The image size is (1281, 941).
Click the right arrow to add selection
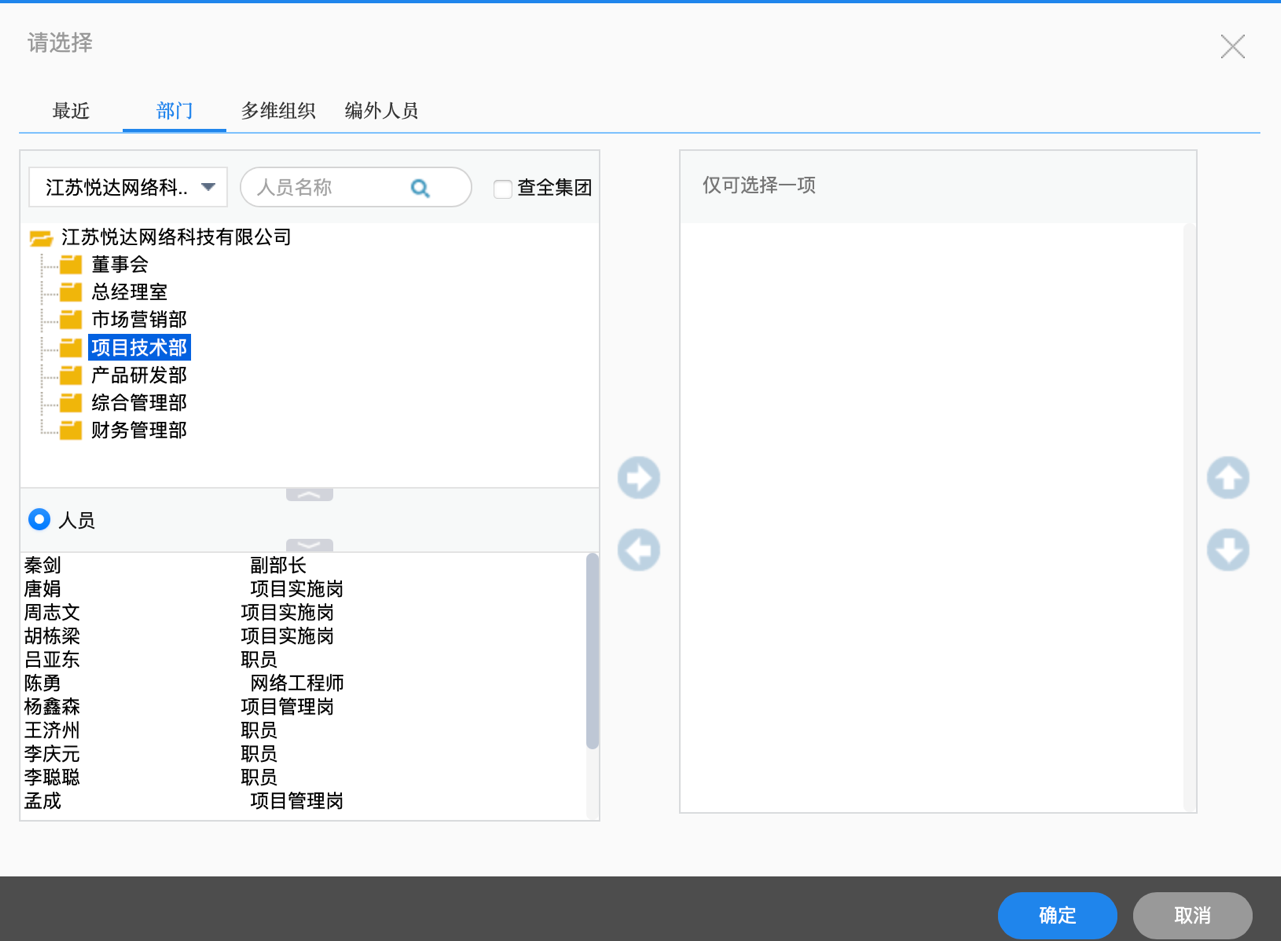pos(638,478)
